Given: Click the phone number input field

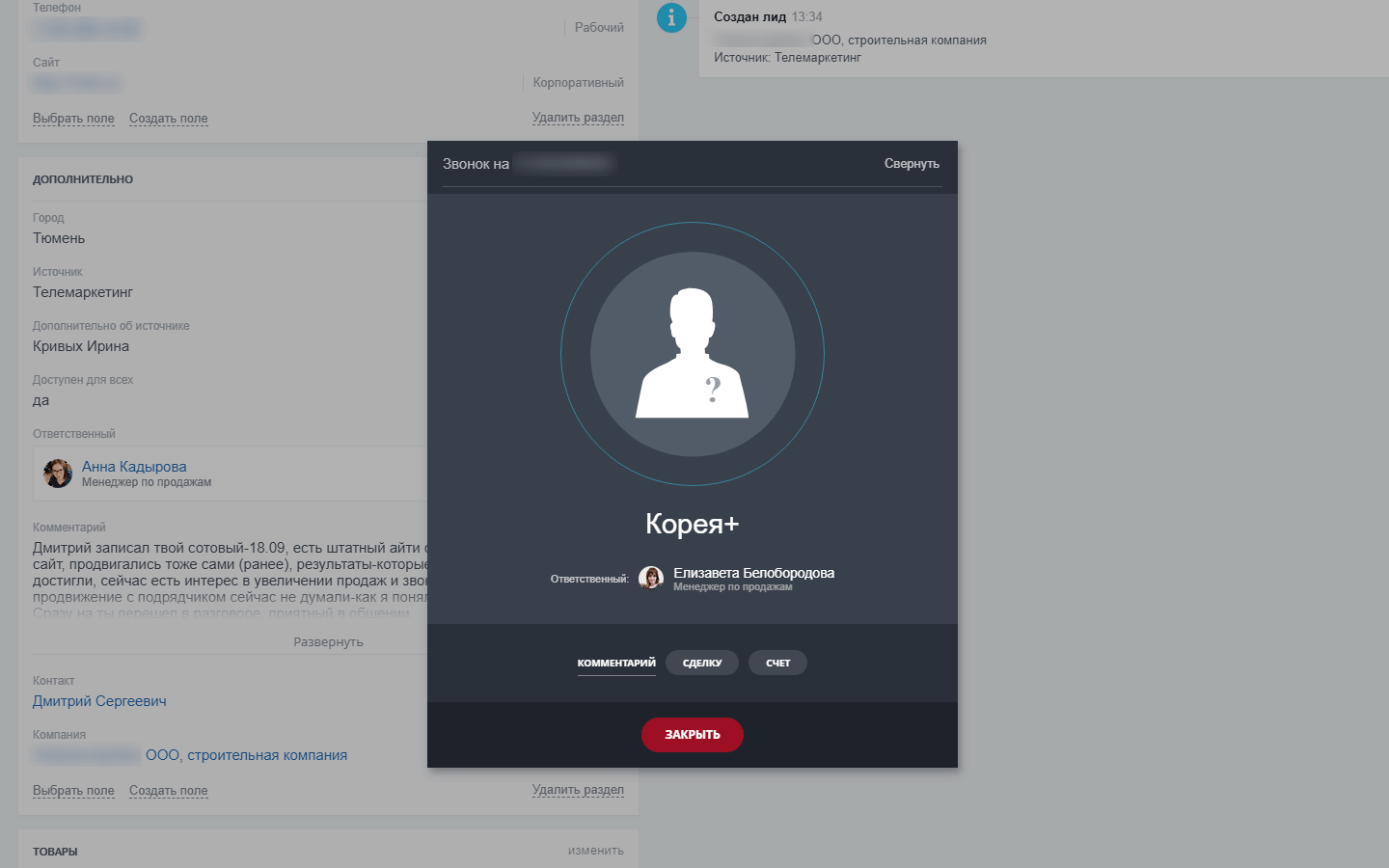Looking at the screenshot, I should tap(88, 29).
